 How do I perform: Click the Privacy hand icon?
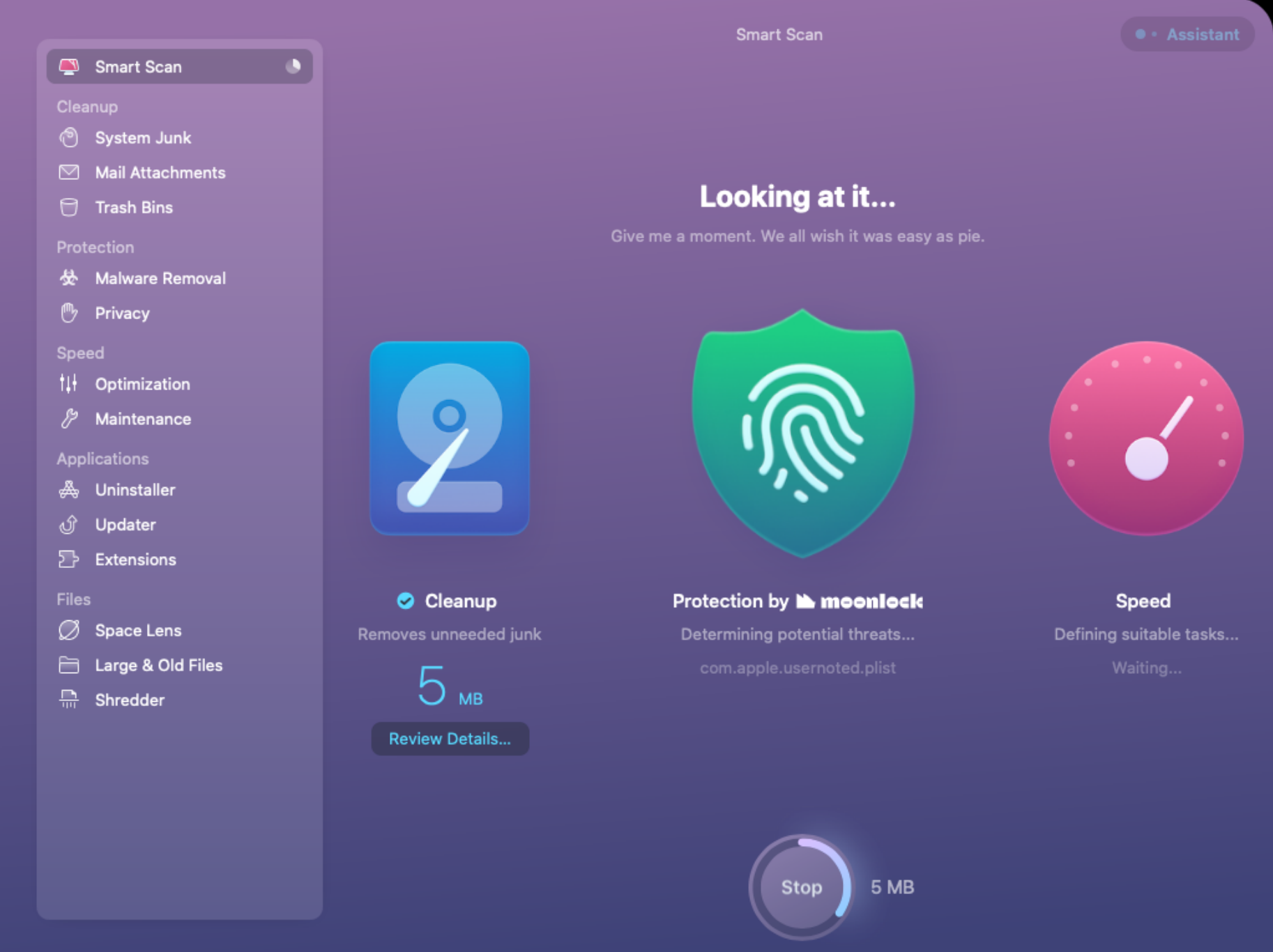tap(69, 314)
